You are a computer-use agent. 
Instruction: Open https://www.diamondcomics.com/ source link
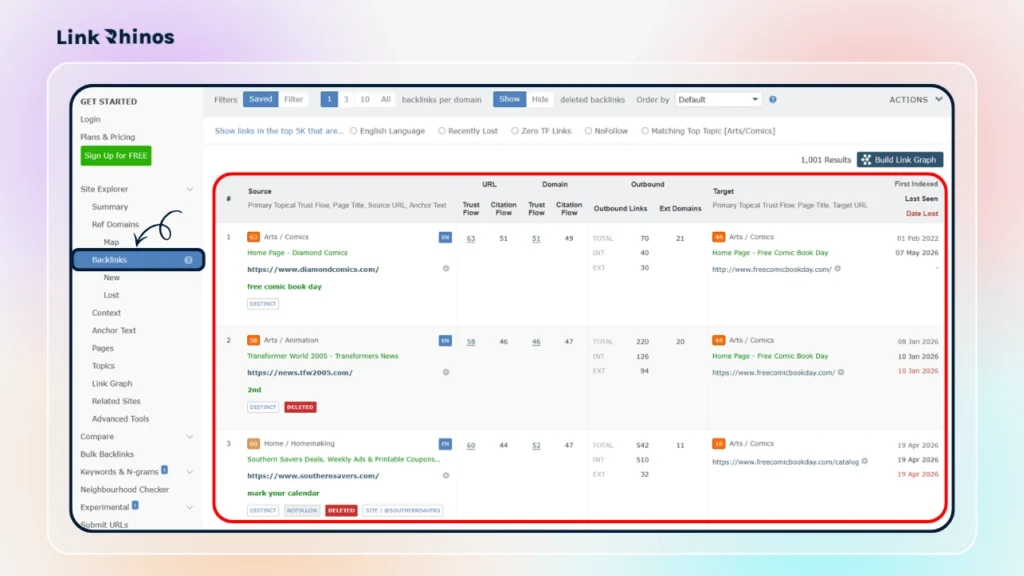tap(313, 269)
